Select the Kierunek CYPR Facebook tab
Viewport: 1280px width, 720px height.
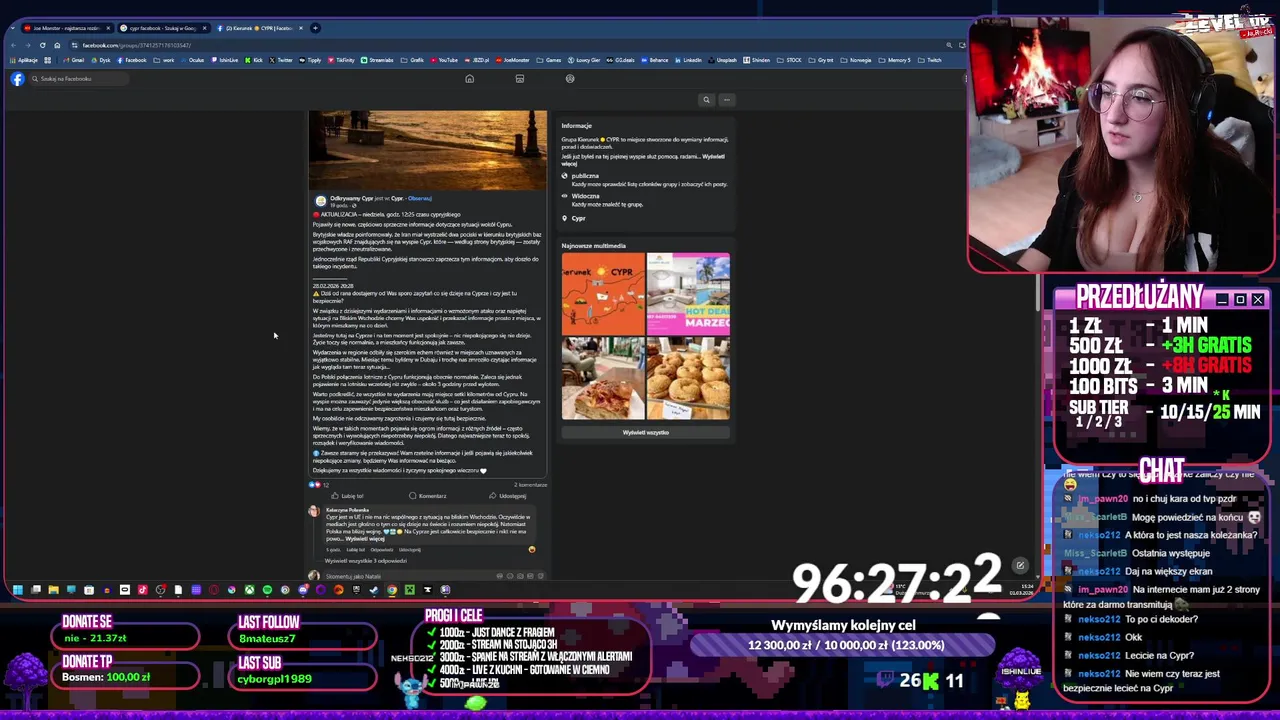coord(259,28)
